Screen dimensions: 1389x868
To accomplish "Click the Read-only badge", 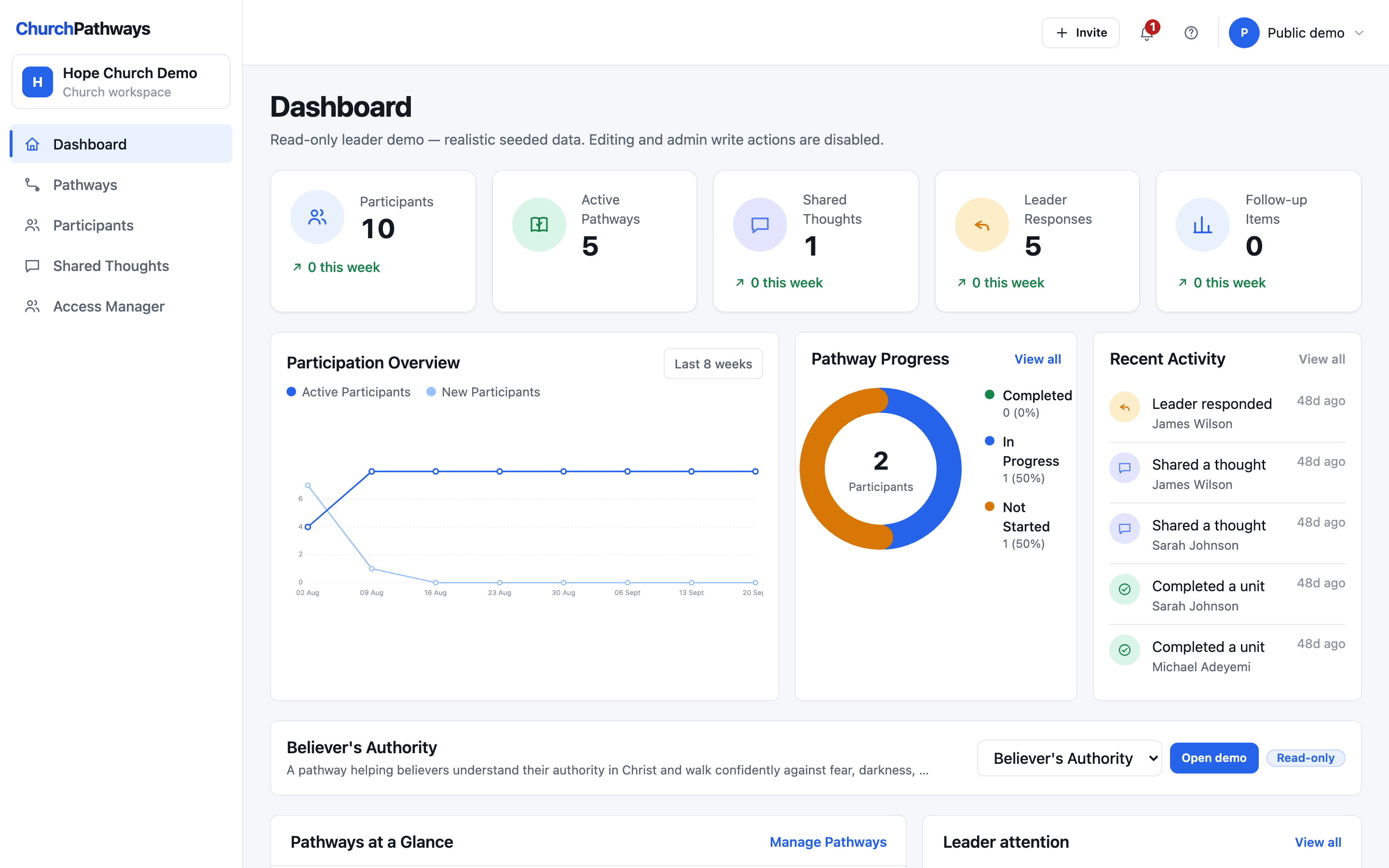I will [1305, 758].
